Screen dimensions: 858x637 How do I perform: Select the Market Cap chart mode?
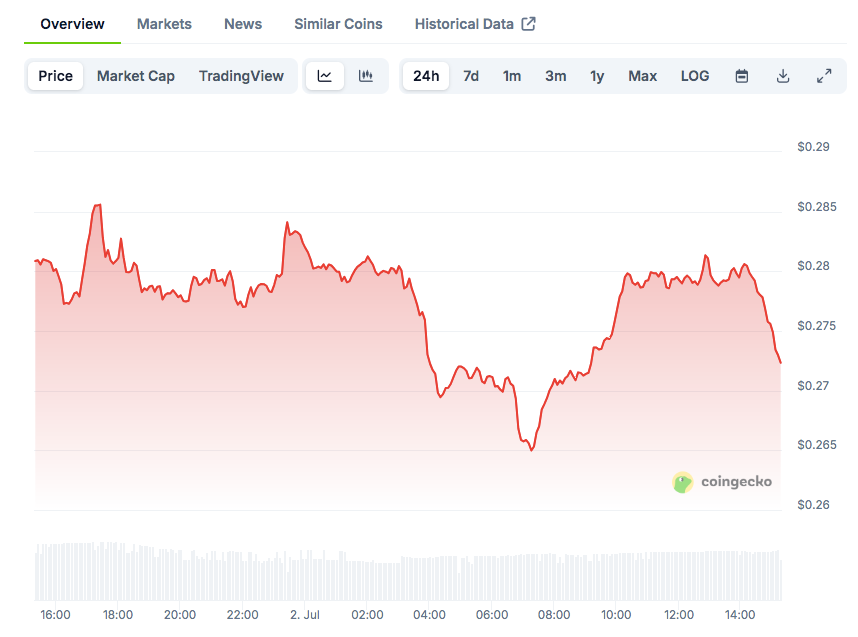pyautogui.click(x=136, y=76)
